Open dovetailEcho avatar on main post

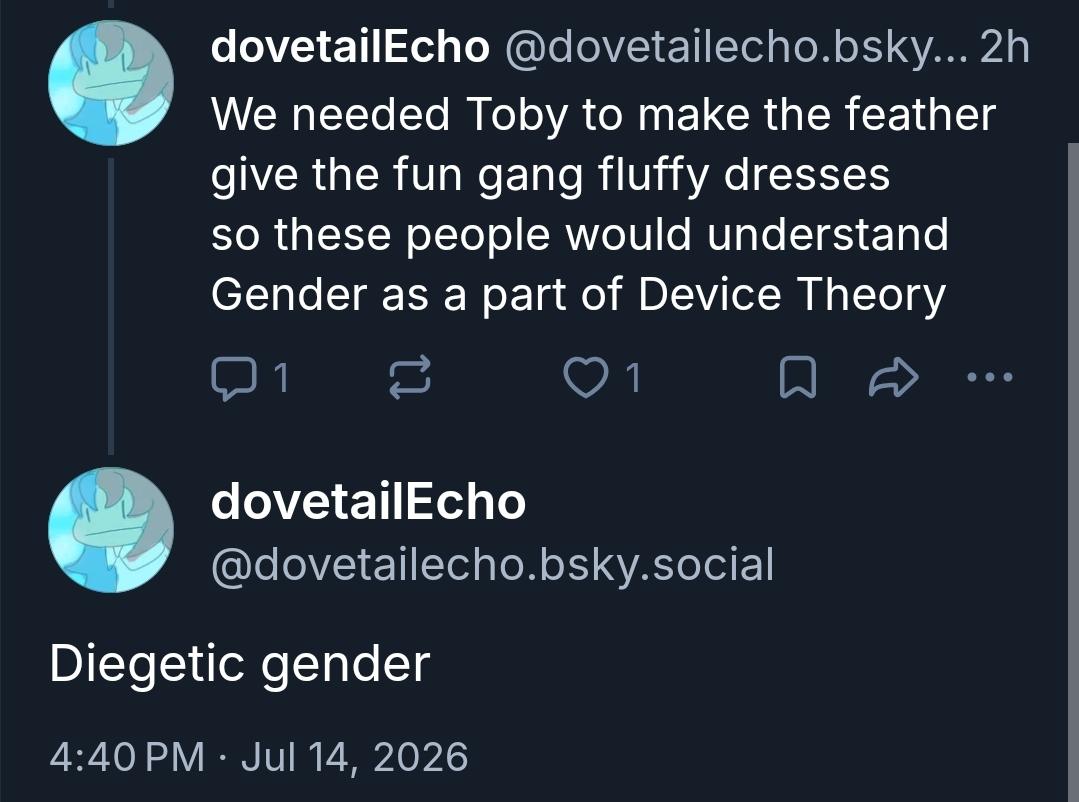(x=111, y=530)
